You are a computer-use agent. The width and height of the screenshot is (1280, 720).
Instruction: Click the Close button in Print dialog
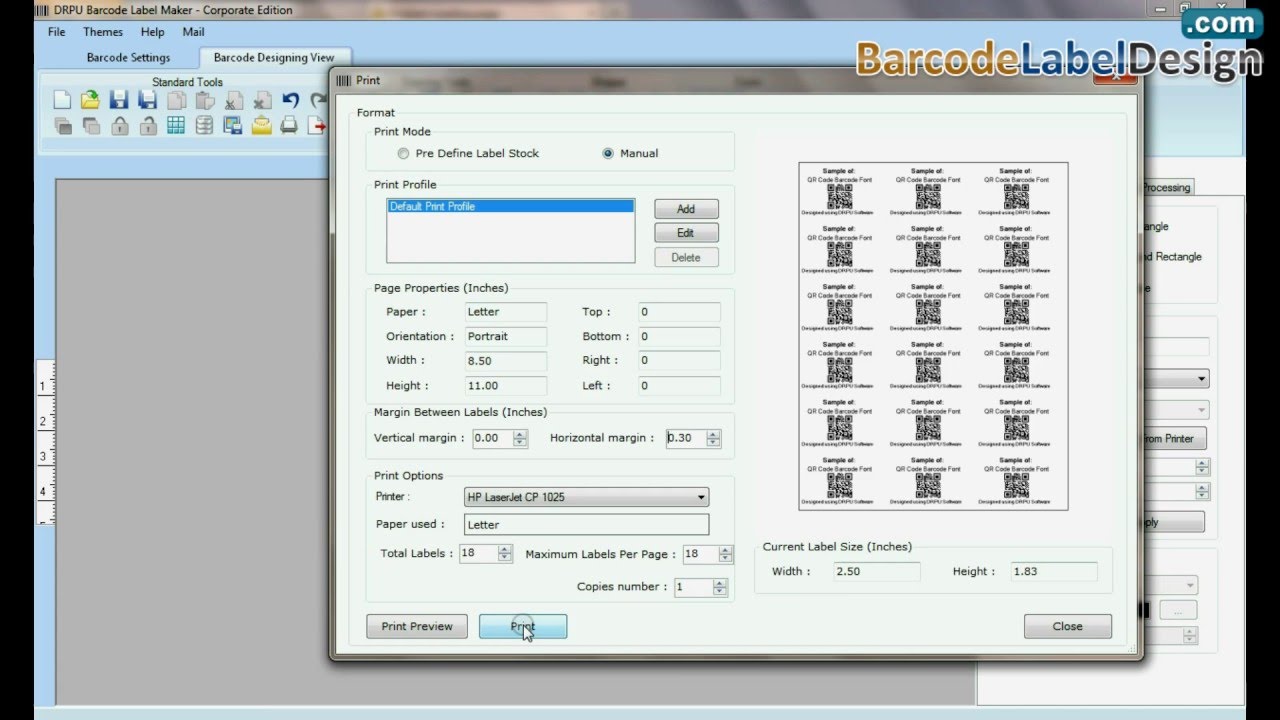(x=1067, y=626)
